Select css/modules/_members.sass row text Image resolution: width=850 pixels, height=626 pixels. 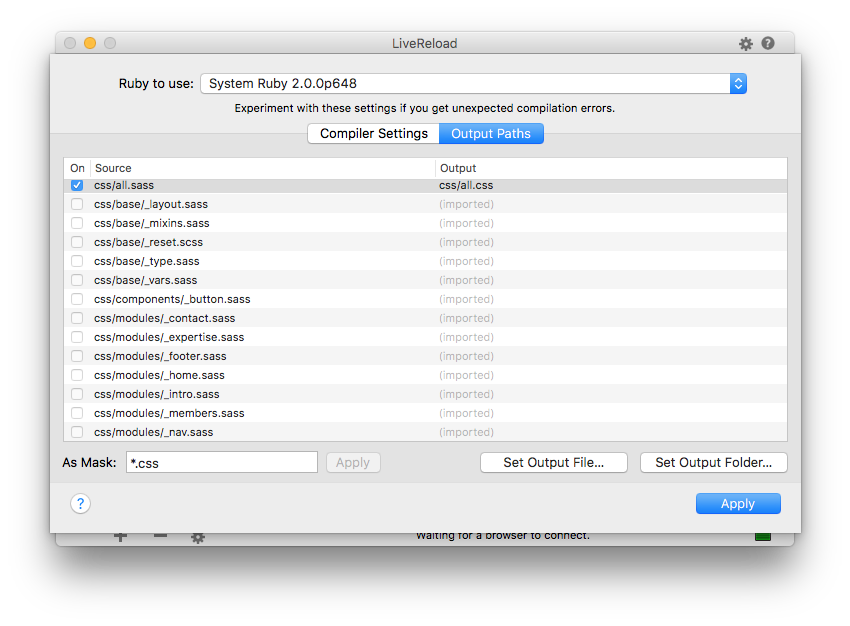pos(169,413)
